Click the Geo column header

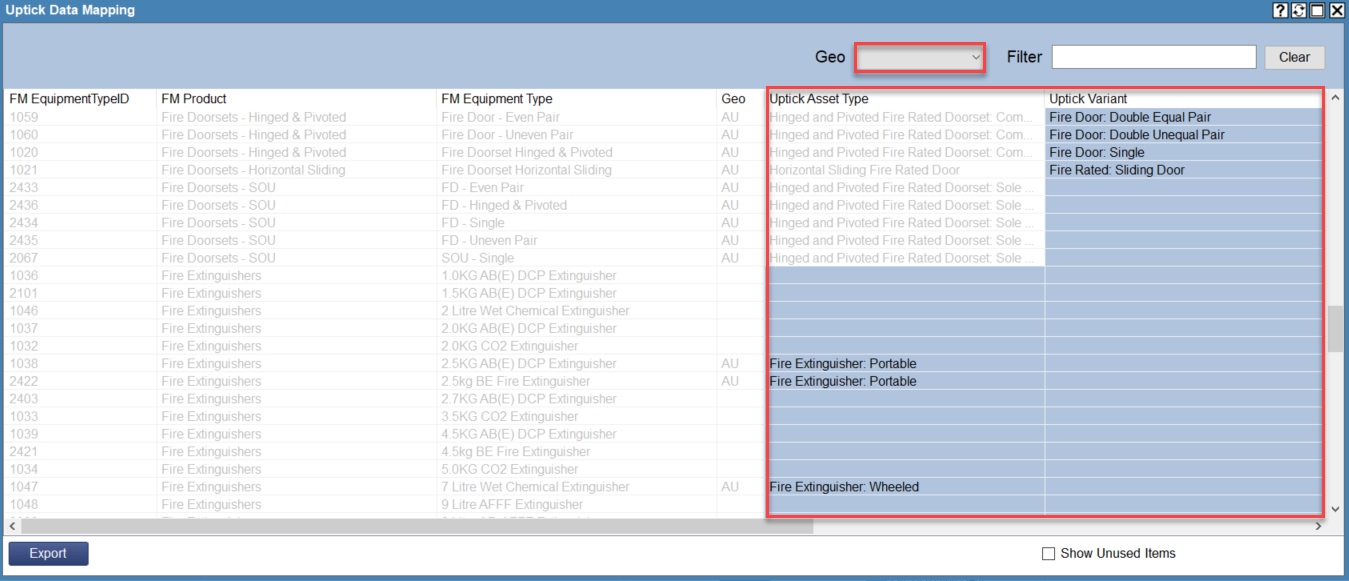733,98
